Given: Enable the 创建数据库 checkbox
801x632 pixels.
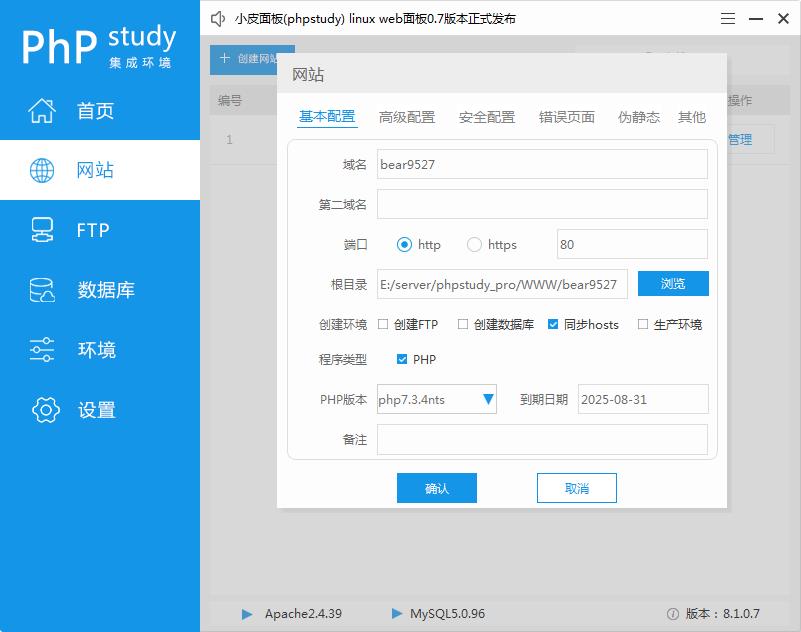Looking at the screenshot, I should [462, 324].
